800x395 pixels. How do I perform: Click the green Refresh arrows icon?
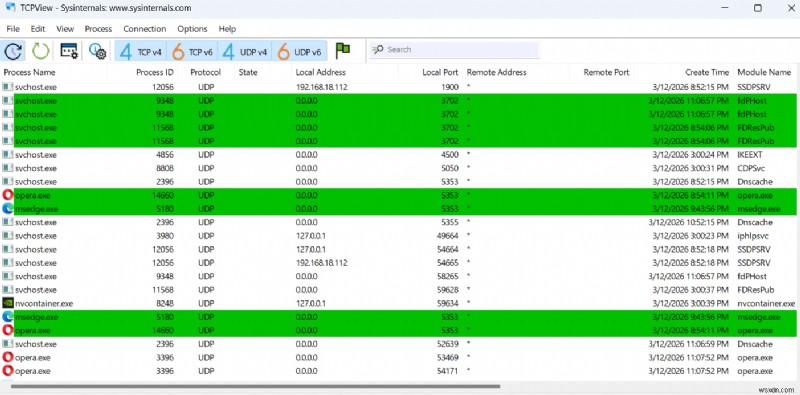[x=40, y=51]
